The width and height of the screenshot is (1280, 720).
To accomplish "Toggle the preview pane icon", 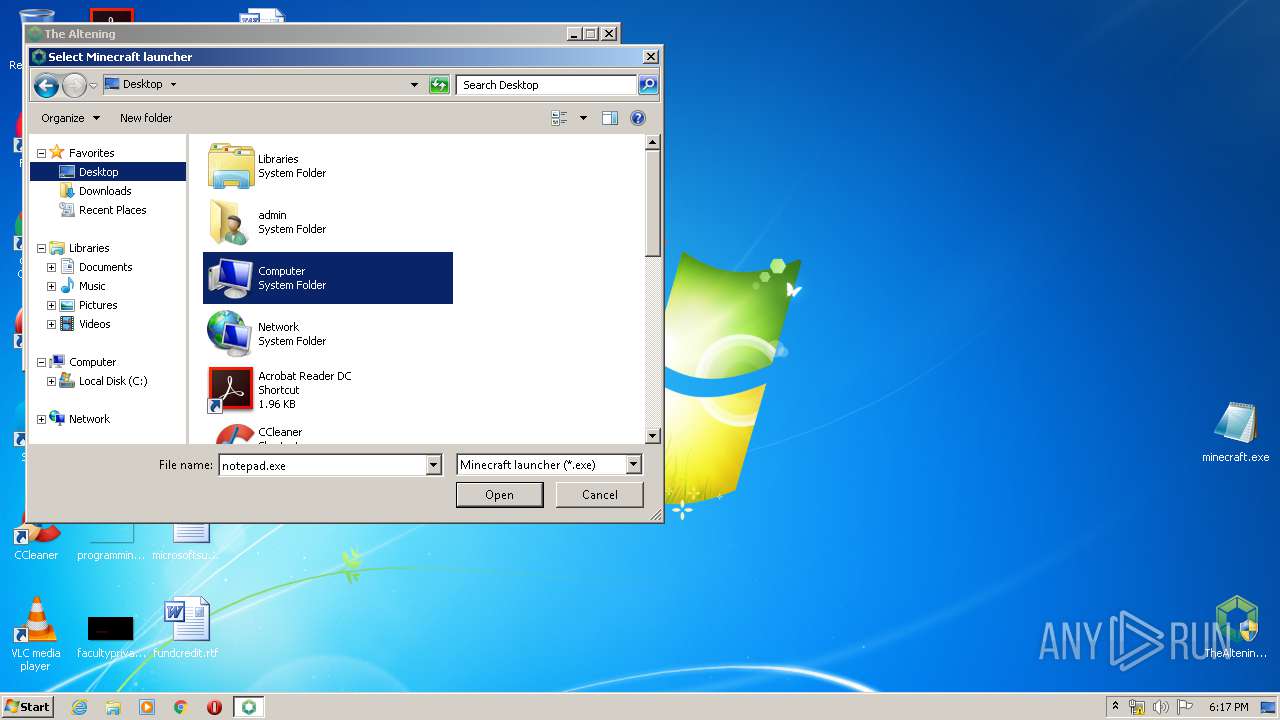I will click(610, 118).
